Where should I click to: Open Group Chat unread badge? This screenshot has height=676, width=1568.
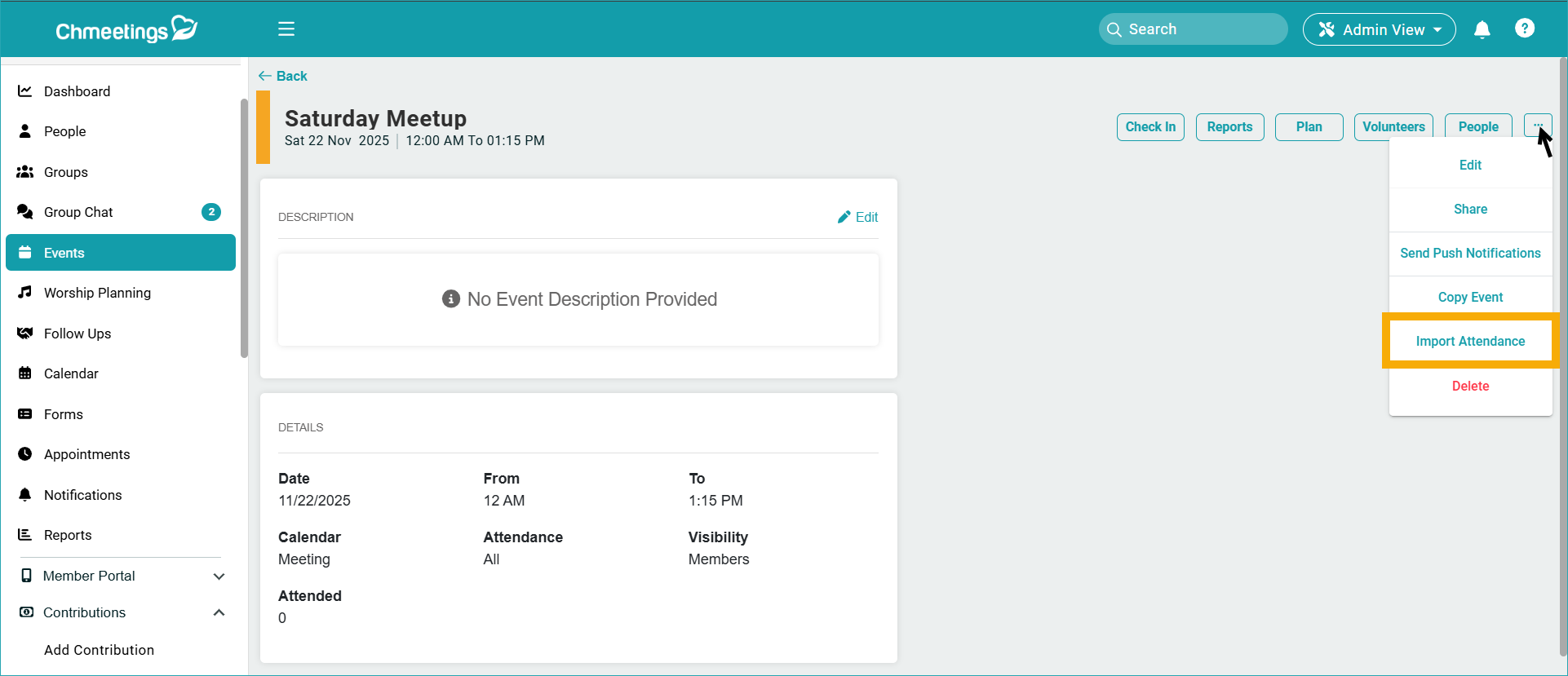211,212
